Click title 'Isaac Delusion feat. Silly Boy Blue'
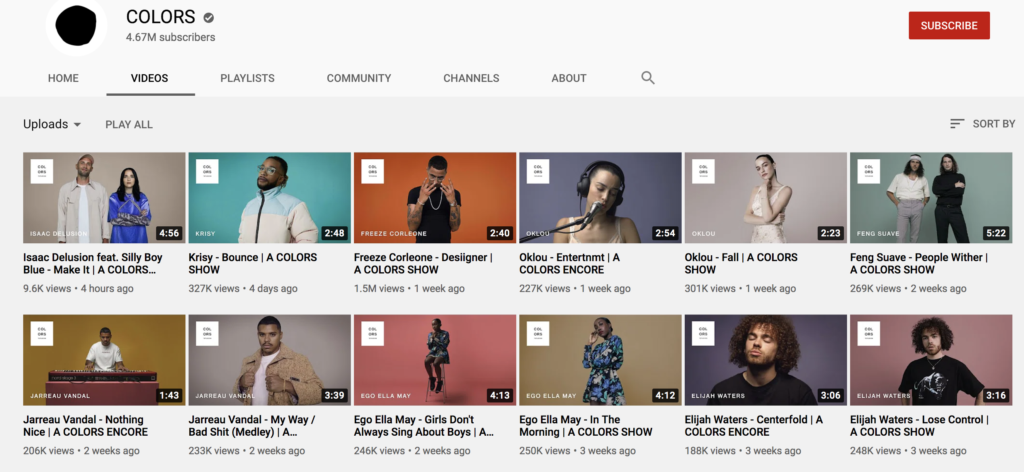 click(x=93, y=263)
